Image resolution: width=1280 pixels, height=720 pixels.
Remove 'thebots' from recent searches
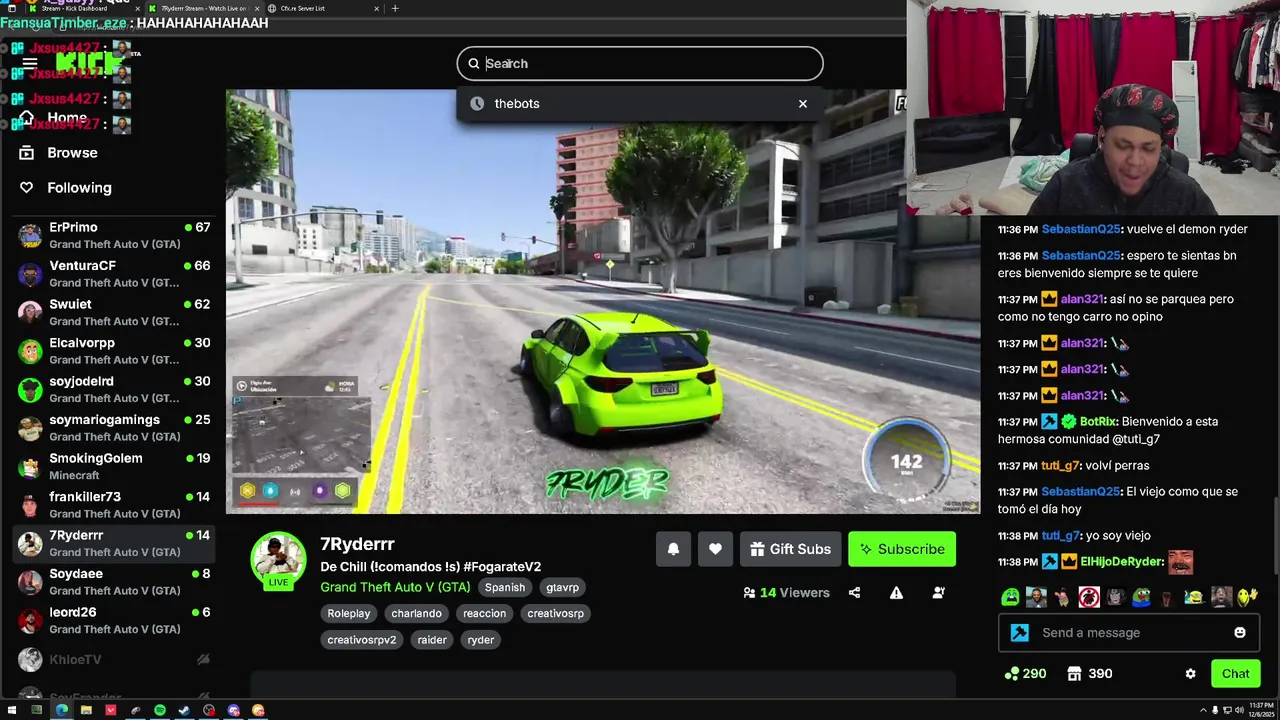click(x=802, y=104)
